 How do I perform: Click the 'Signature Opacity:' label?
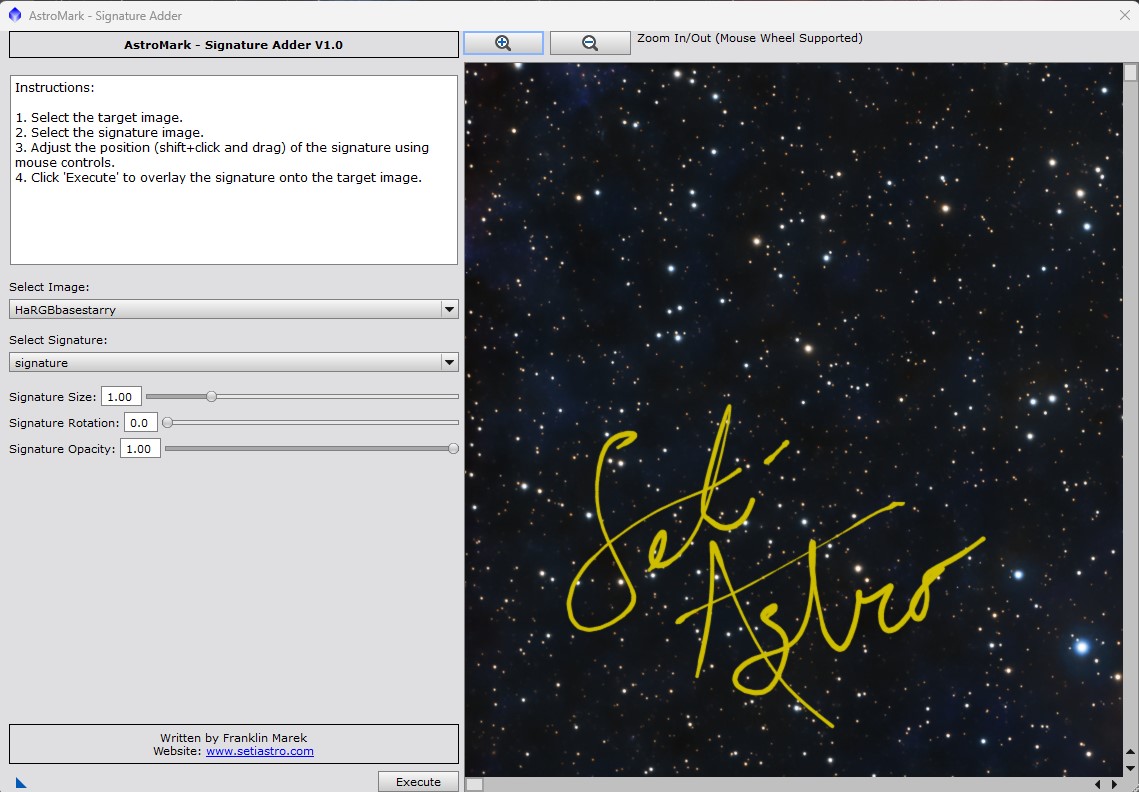pyautogui.click(x=62, y=449)
